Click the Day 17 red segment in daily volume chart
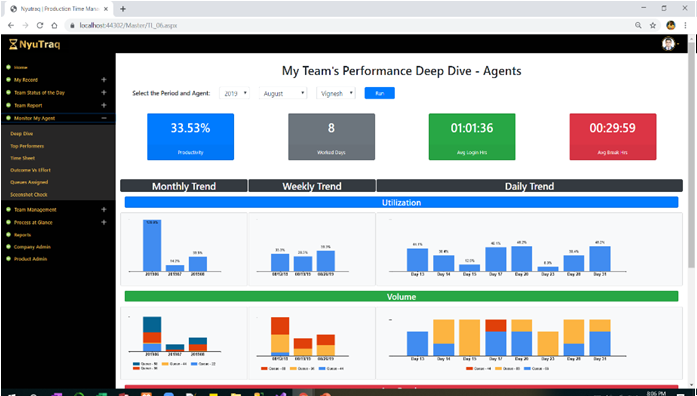This screenshot has width=697, height=396. pos(496,325)
